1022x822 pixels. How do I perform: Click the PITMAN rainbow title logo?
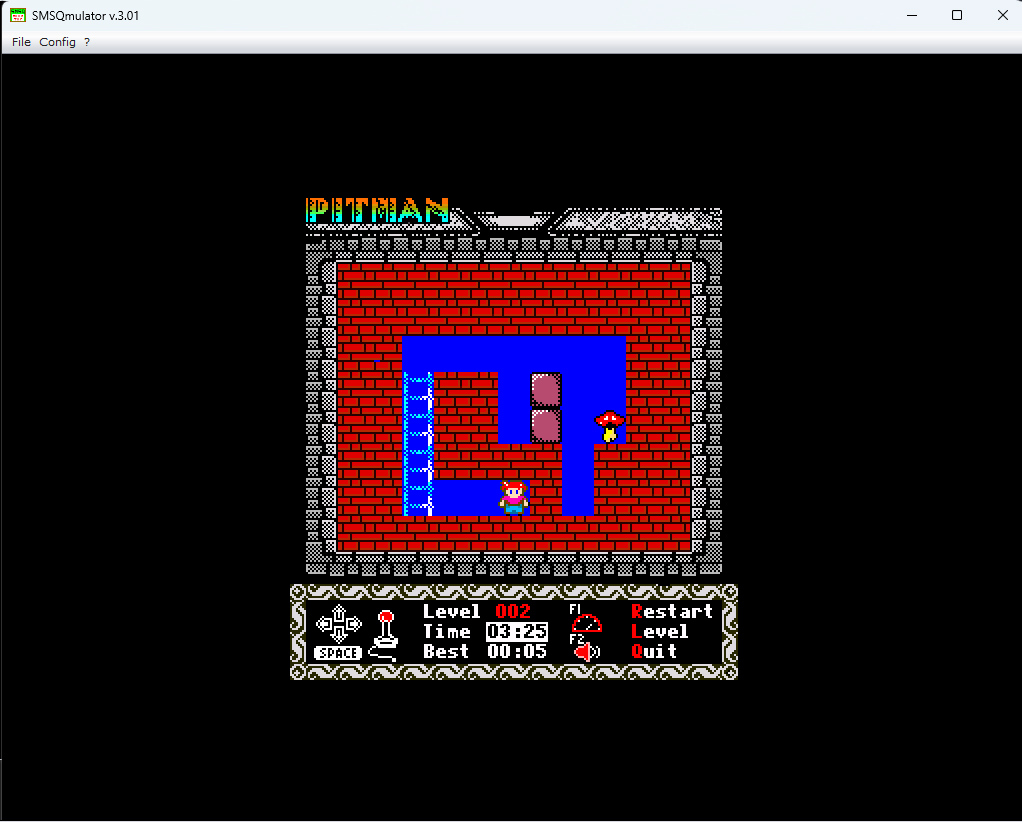click(x=378, y=211)
